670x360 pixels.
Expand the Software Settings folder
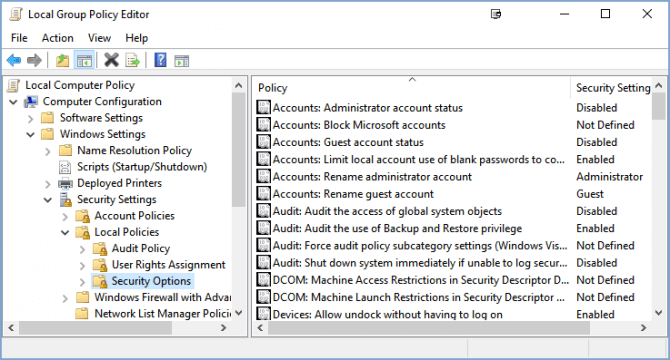pyautogui.click(x=30, y=118)
